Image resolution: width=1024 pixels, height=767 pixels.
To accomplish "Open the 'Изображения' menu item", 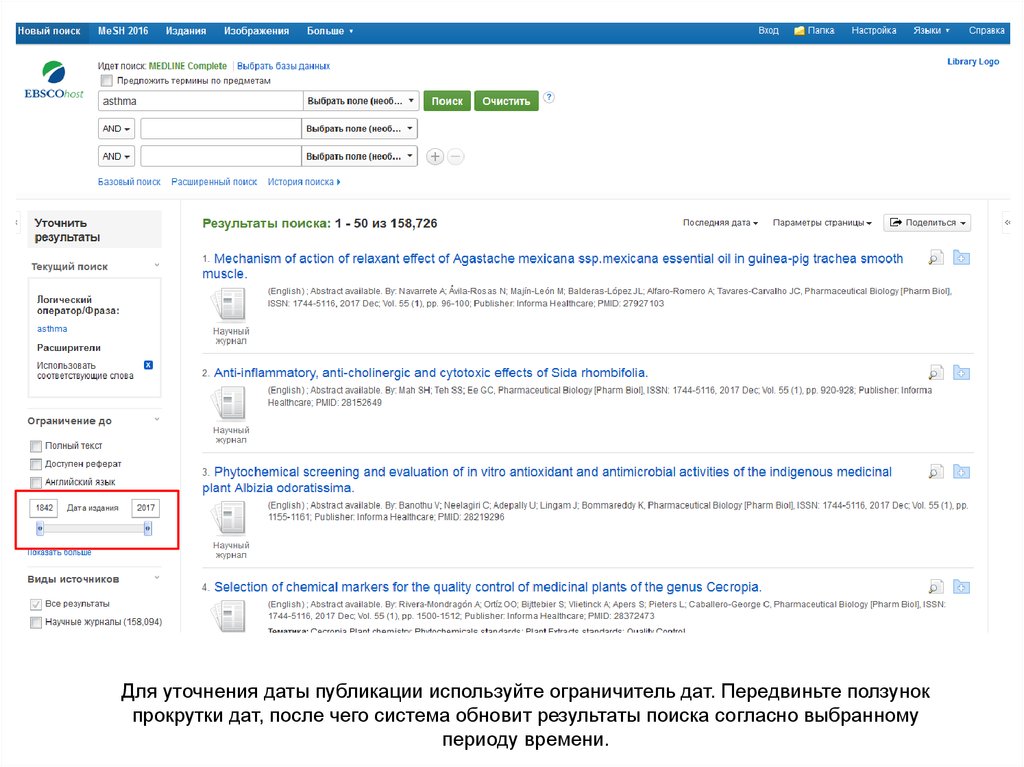I will click(256, 31).
